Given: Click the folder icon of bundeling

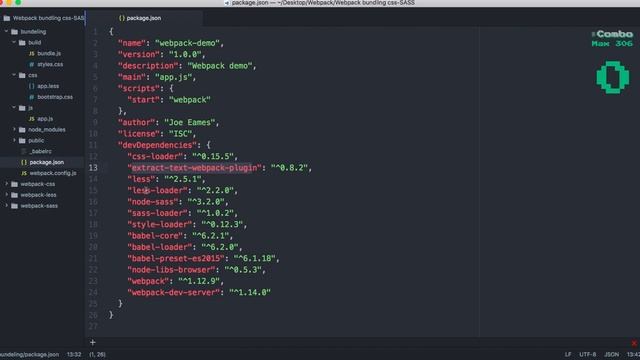Looking at the screenshot, I should tap(14, 32).
